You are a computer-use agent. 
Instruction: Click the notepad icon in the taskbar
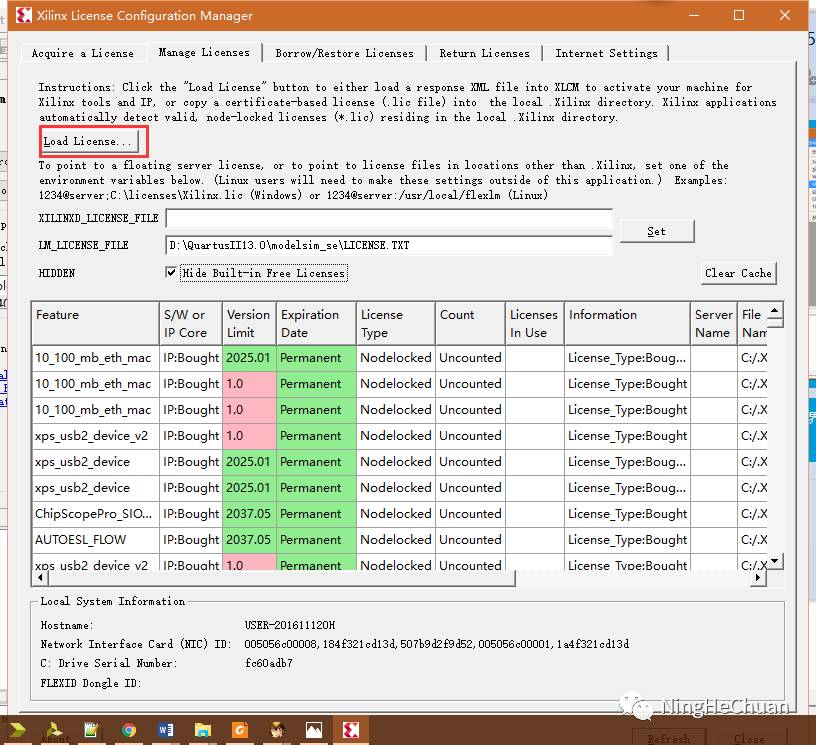pyautogui.click(x=92, y=730)
